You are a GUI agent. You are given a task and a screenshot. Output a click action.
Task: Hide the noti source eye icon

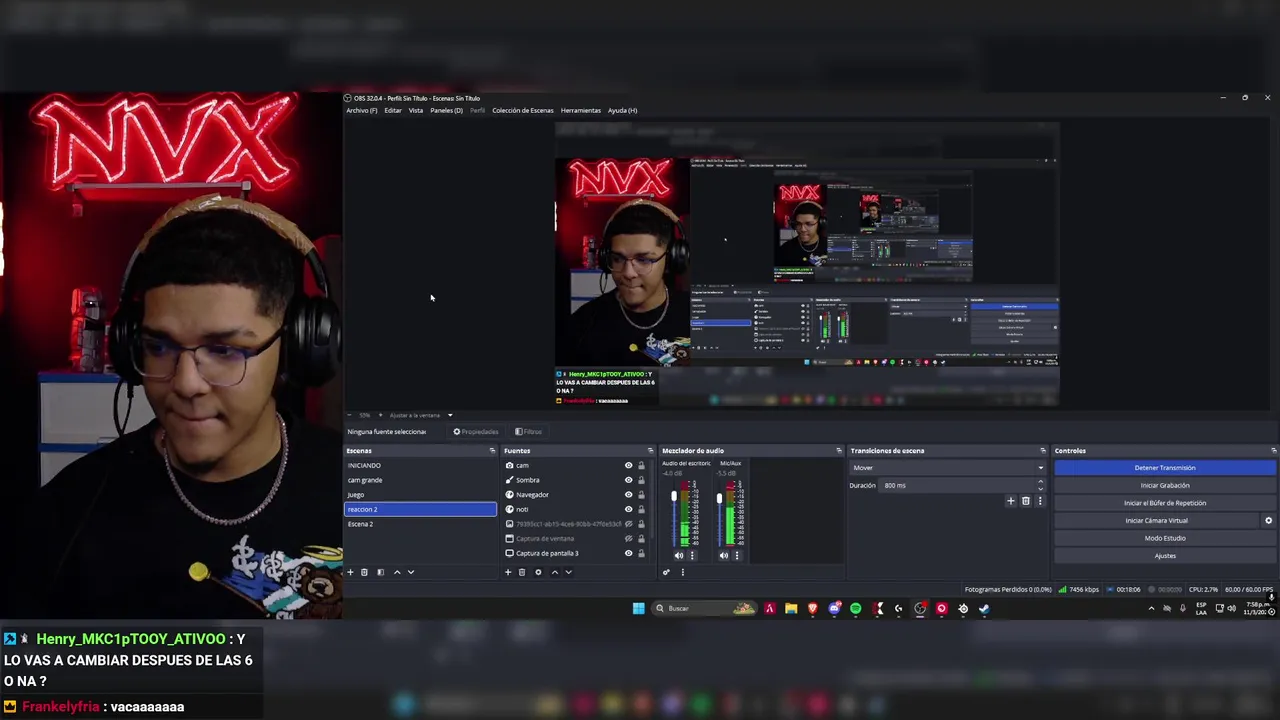tap(628, 509)
